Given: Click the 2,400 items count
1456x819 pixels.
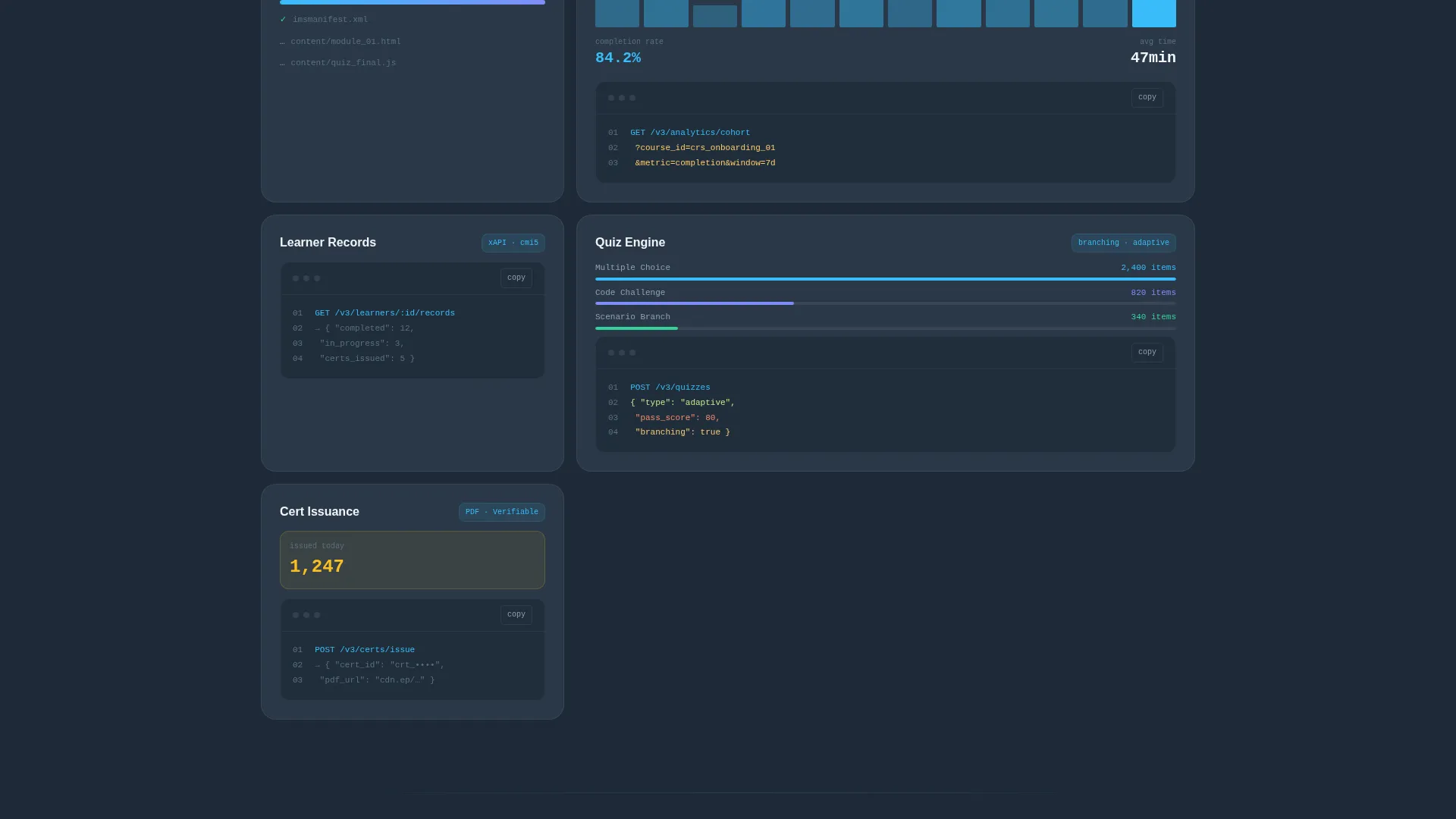Looking at the screenshot, I should [x=1148, y=268].
